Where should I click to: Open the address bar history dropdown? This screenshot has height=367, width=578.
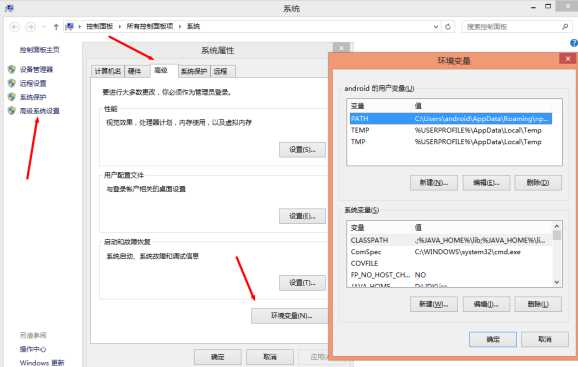(436, 27)
